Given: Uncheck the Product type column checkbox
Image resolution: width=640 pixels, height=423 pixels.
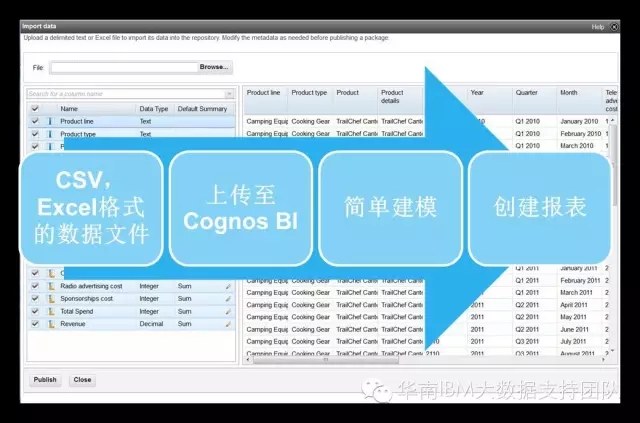Looking at the screenshot, I should click(35, 134).
